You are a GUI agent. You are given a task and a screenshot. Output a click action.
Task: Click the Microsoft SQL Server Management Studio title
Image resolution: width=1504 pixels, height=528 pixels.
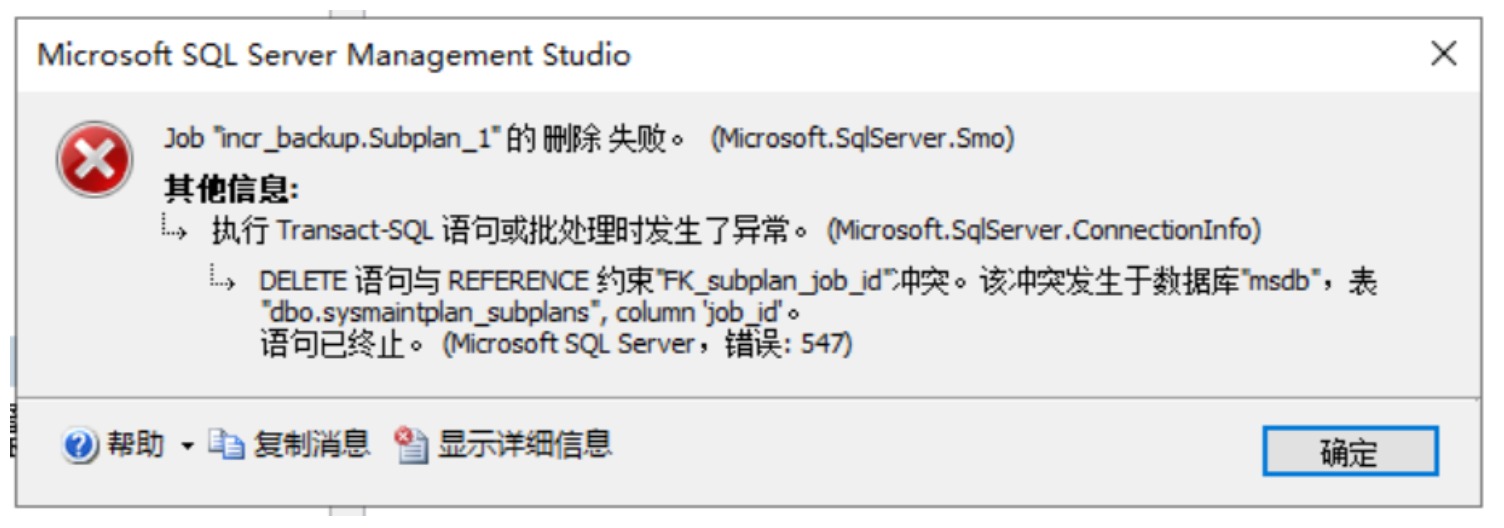coord(334,55)
